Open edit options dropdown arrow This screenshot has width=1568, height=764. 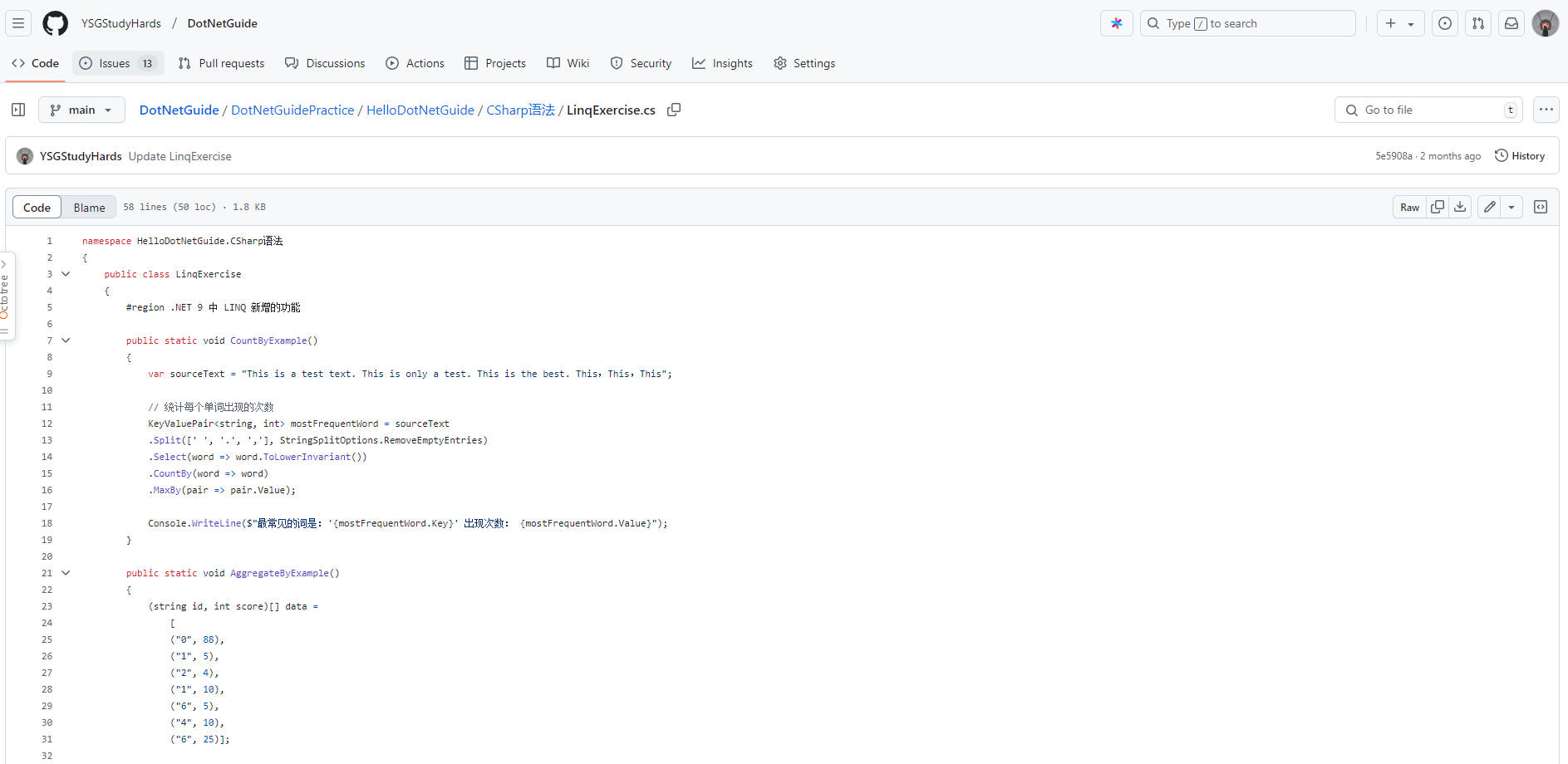click(x=1511, y=207)
